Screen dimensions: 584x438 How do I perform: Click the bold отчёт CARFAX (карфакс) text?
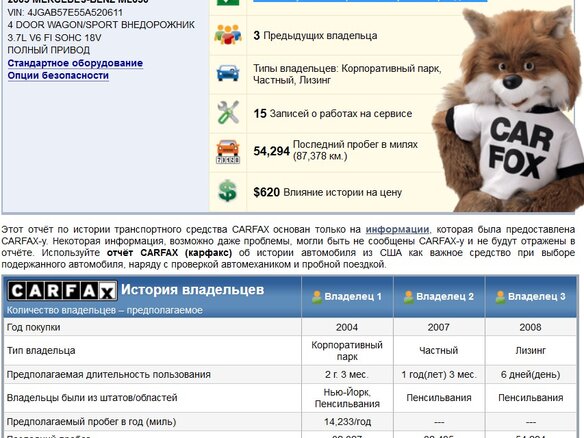coord(169,253)
